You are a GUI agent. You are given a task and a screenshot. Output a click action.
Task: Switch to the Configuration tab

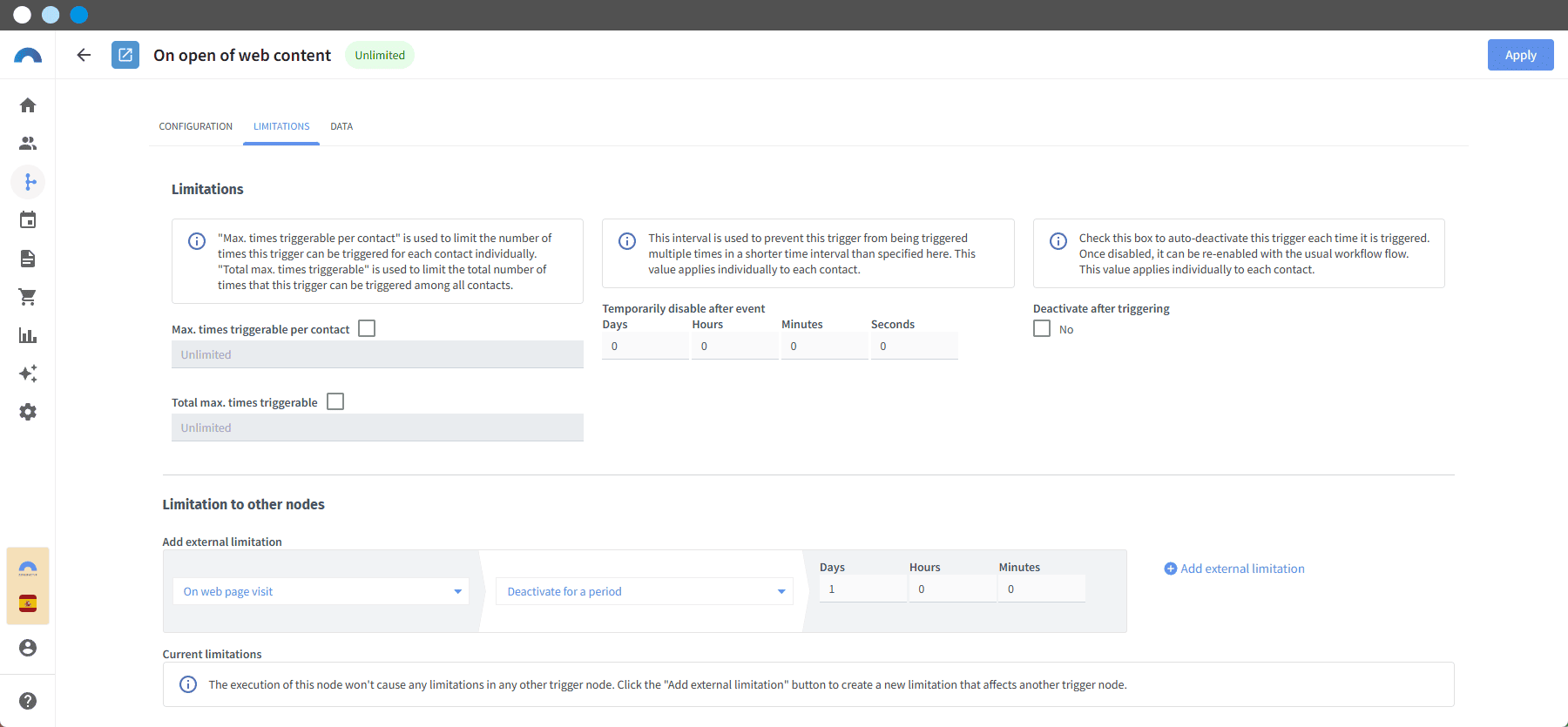[x=196, y=126]
